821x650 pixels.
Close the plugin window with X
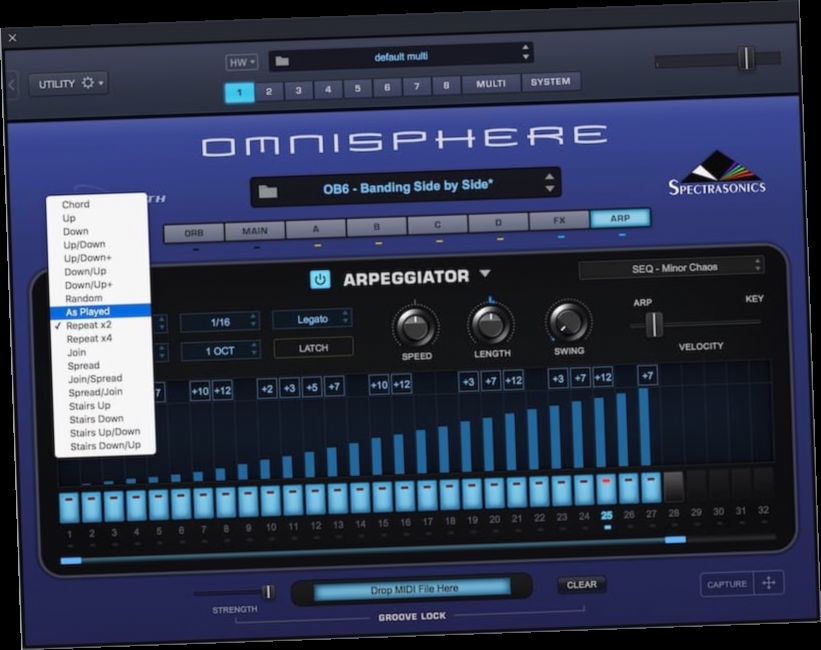coord(13,38)
